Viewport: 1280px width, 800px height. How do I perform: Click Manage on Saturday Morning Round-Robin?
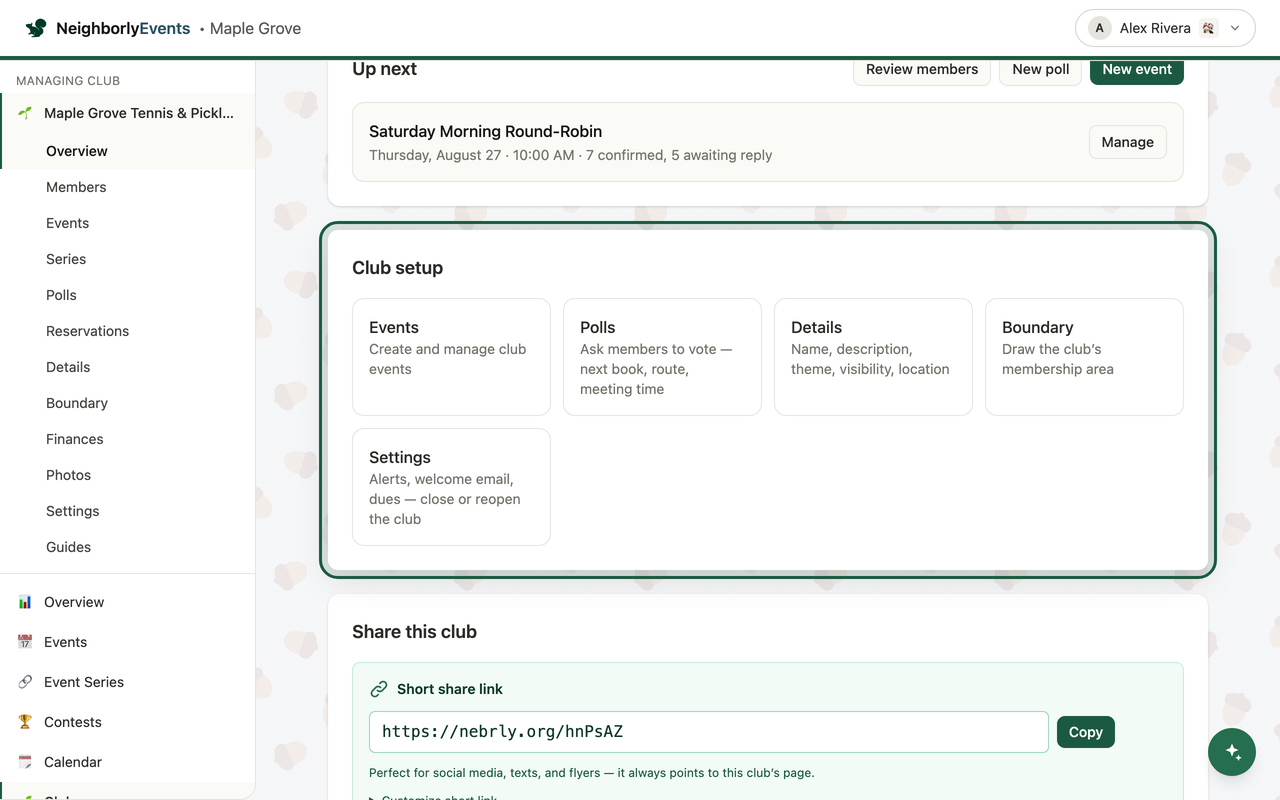click(x=1128, y=142)
